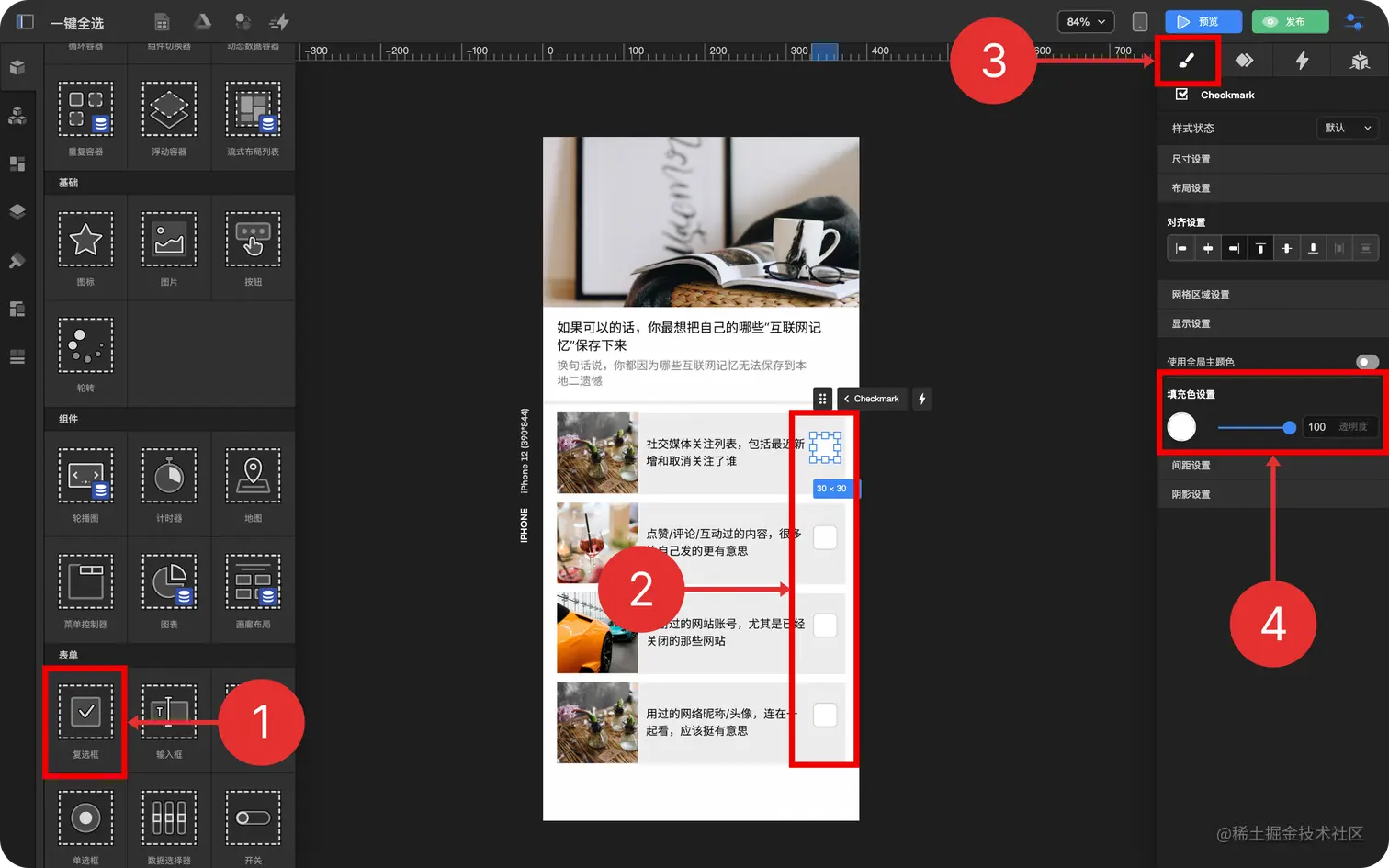Select the 地图 map component

click(x=253, y=483)
